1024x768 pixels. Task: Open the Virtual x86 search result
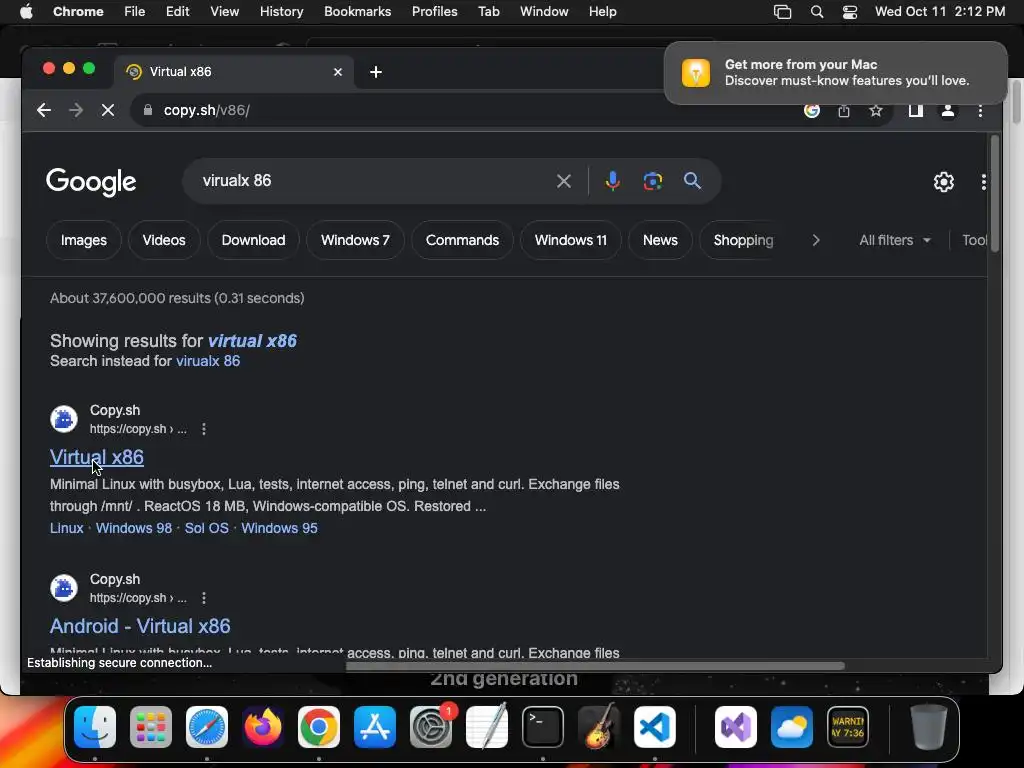pyautogui.click(x=97, y=457)
